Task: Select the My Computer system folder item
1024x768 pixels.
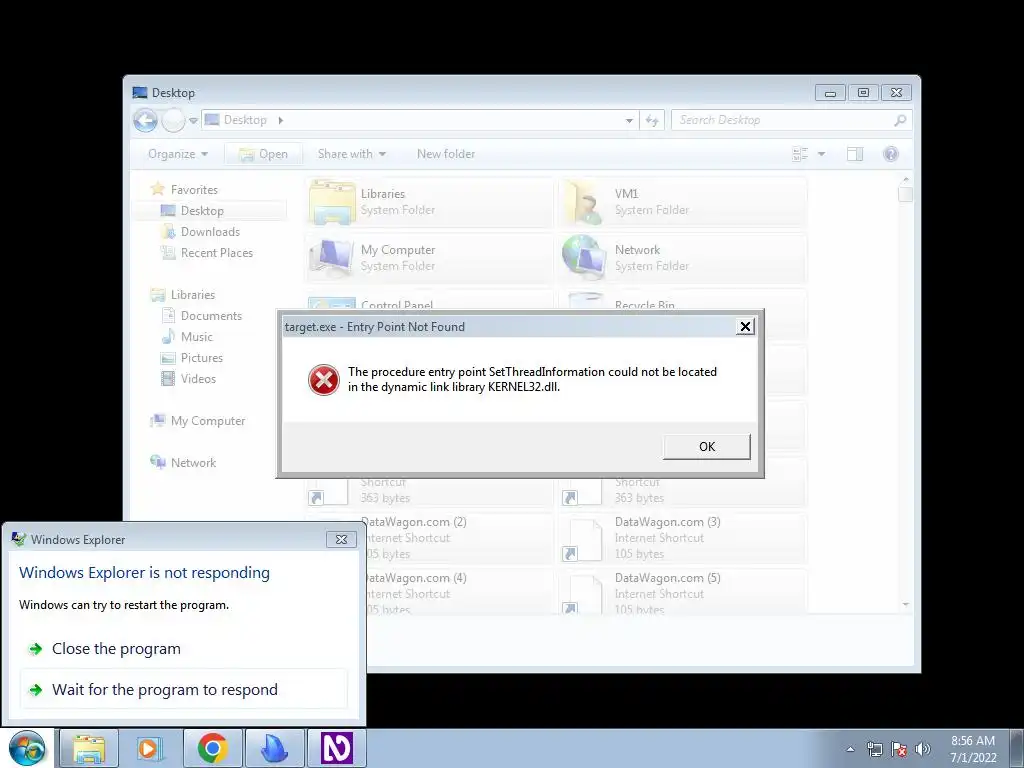Action: pyautogui.click(x=428, y=258)
